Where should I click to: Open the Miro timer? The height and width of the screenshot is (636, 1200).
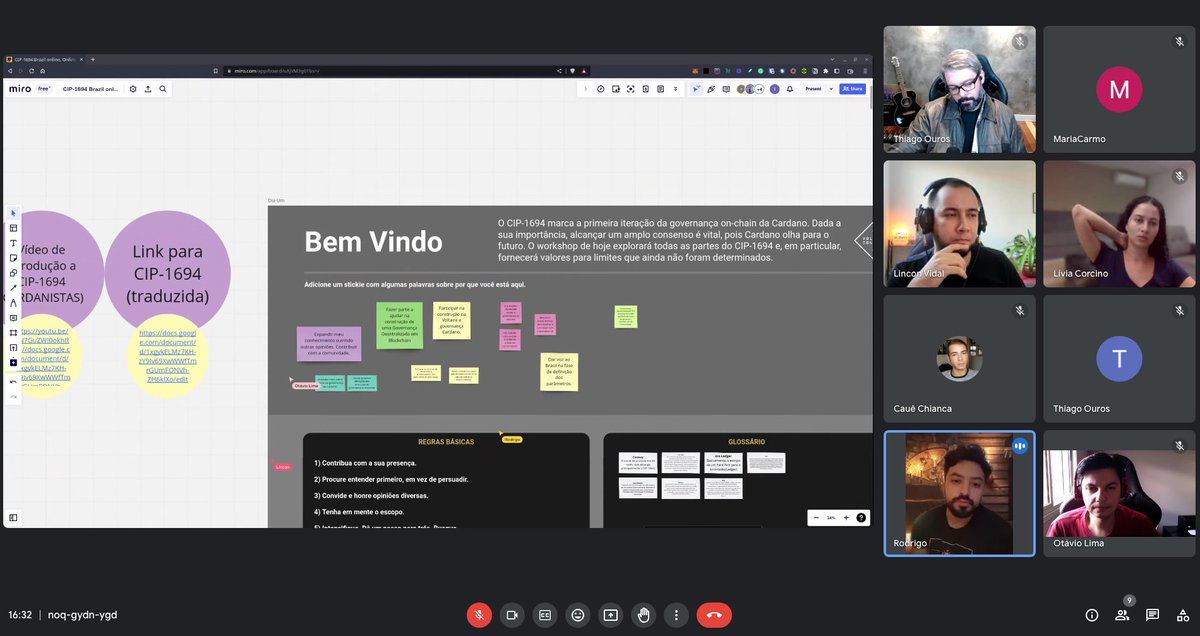point(601,89)
